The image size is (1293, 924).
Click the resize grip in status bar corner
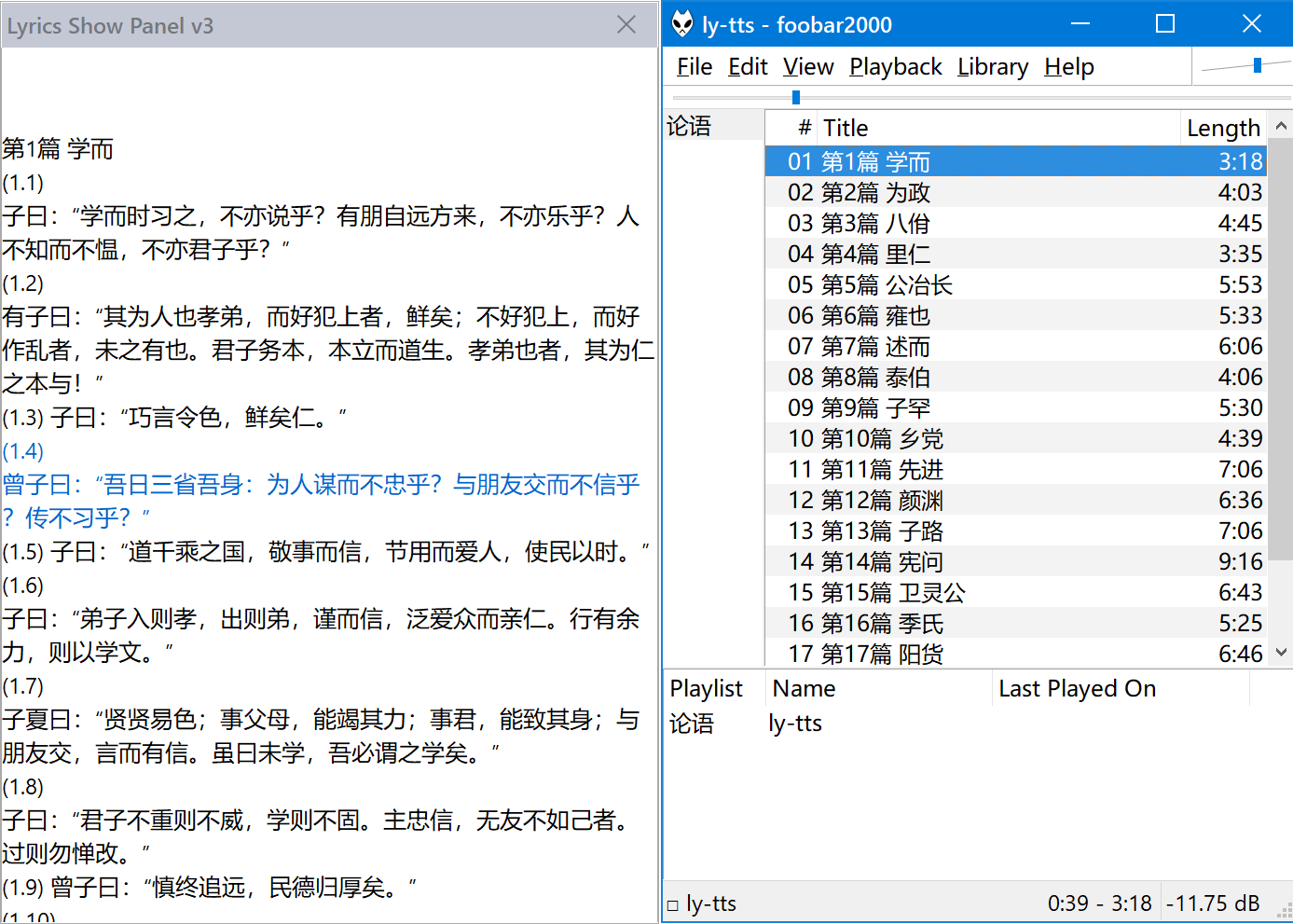pos(1284,912)
